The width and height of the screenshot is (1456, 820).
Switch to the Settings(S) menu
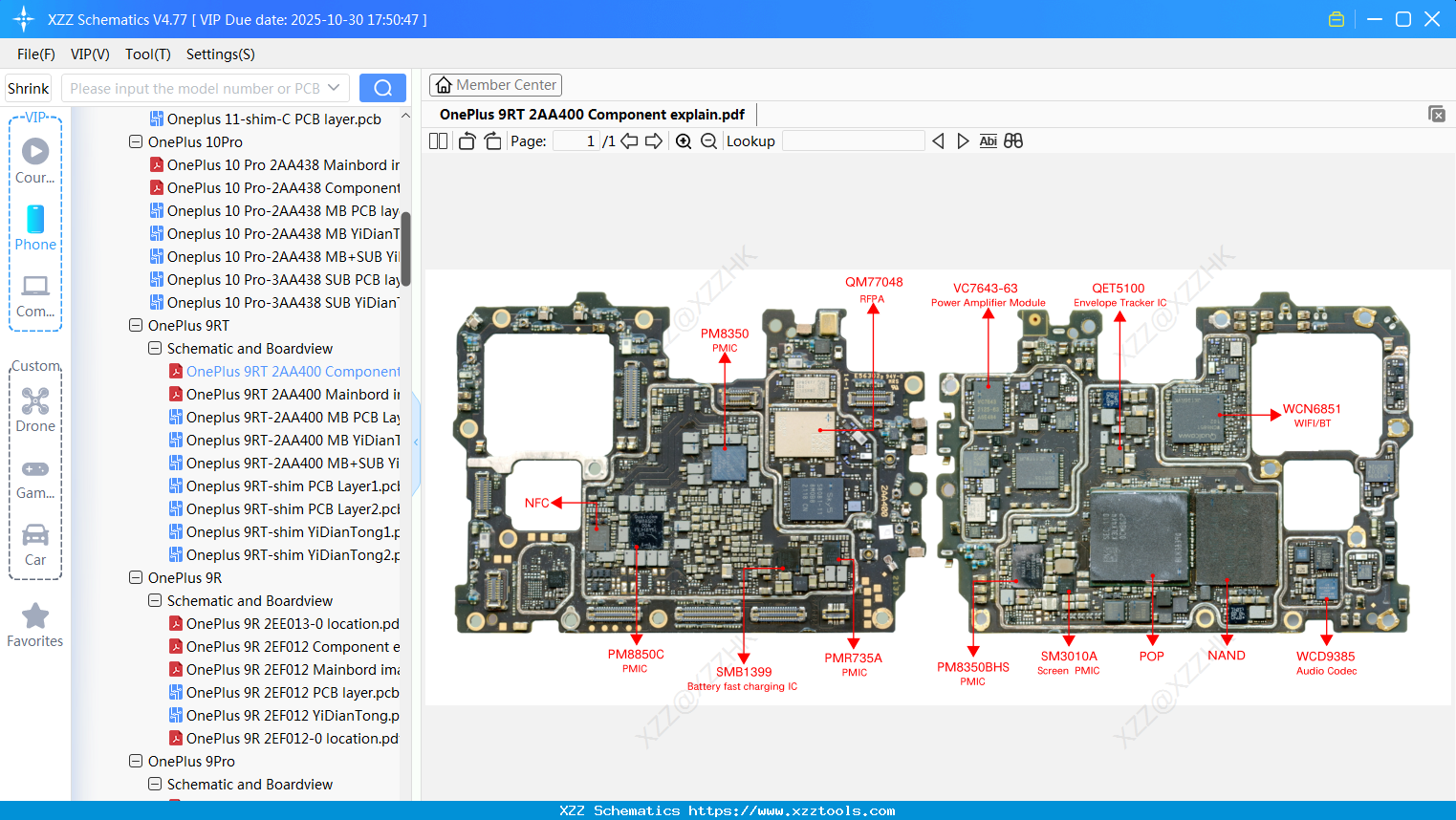[220, 54]
